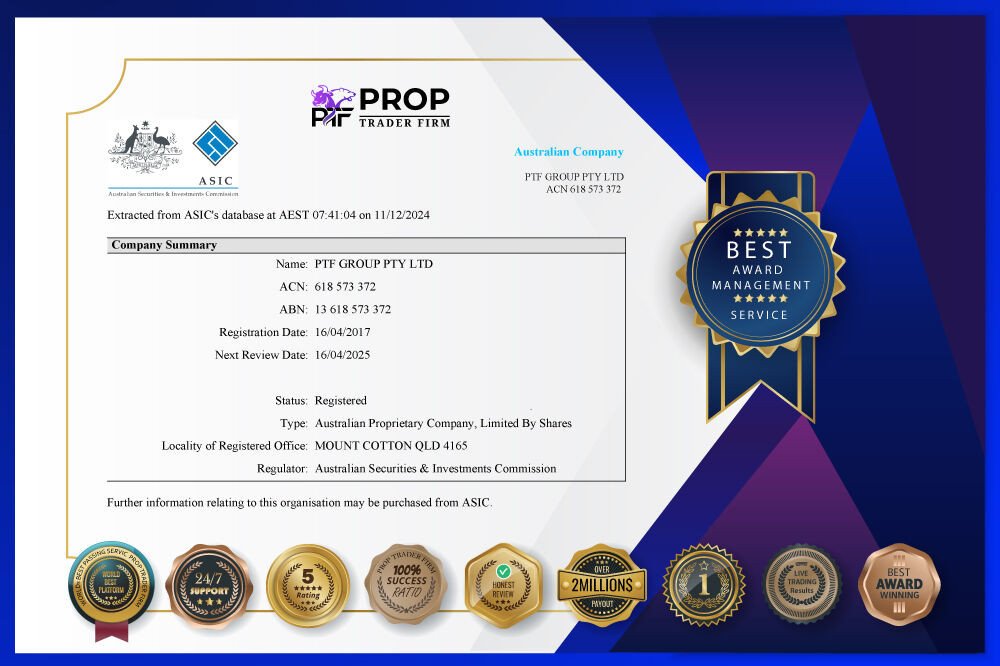Click the 100% Success Ratio badge
The width and height of the screenshot is (1000, 666).
[x=406, y=585]
